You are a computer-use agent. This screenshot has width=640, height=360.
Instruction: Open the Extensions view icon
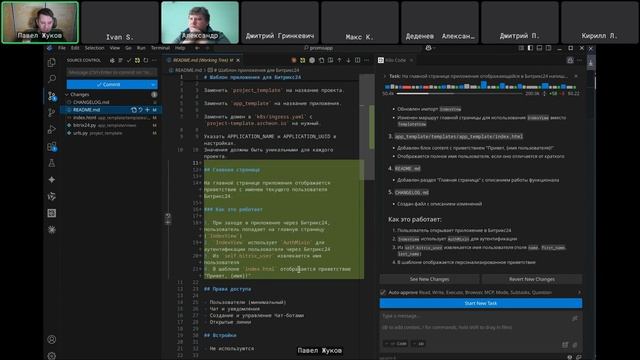[52, 146]
